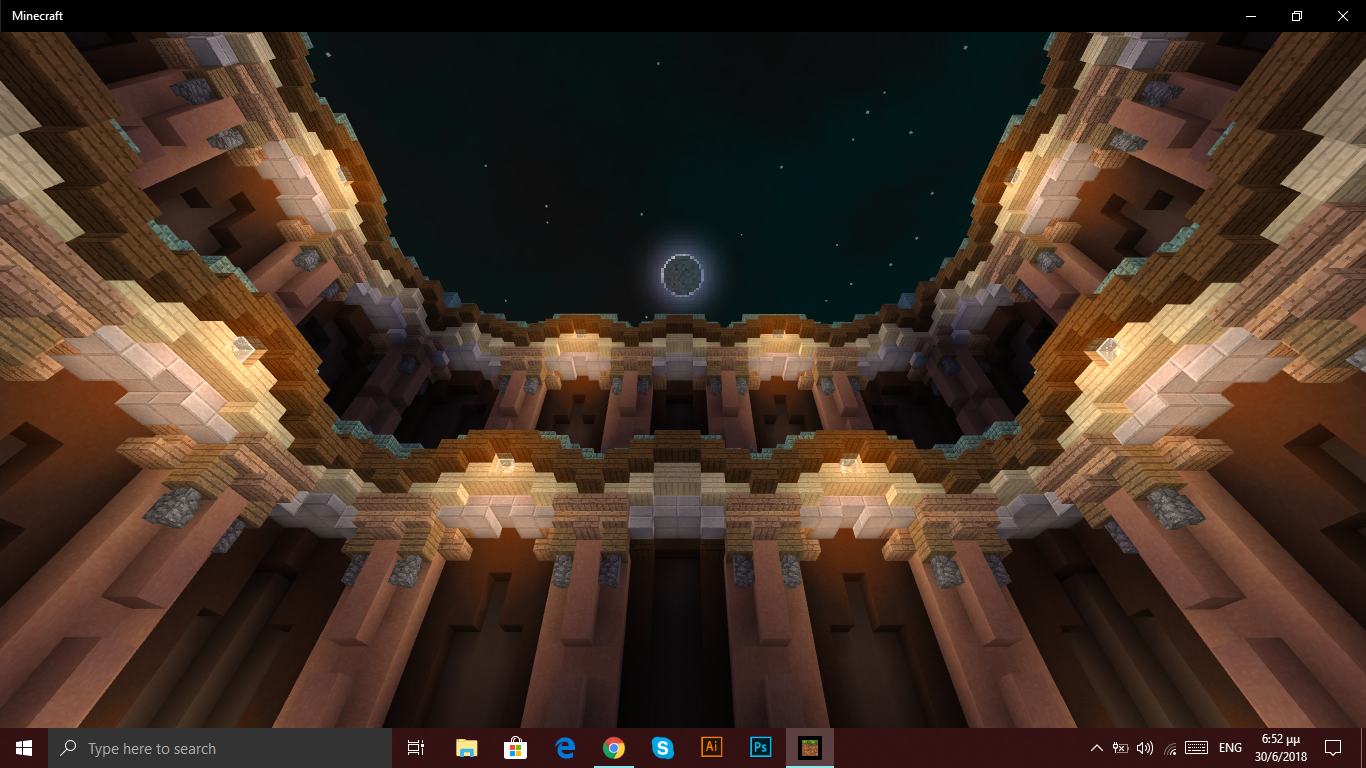Launch Adobe Photoshop from the taskbar

pyautogui.click(x=761, y=748)
